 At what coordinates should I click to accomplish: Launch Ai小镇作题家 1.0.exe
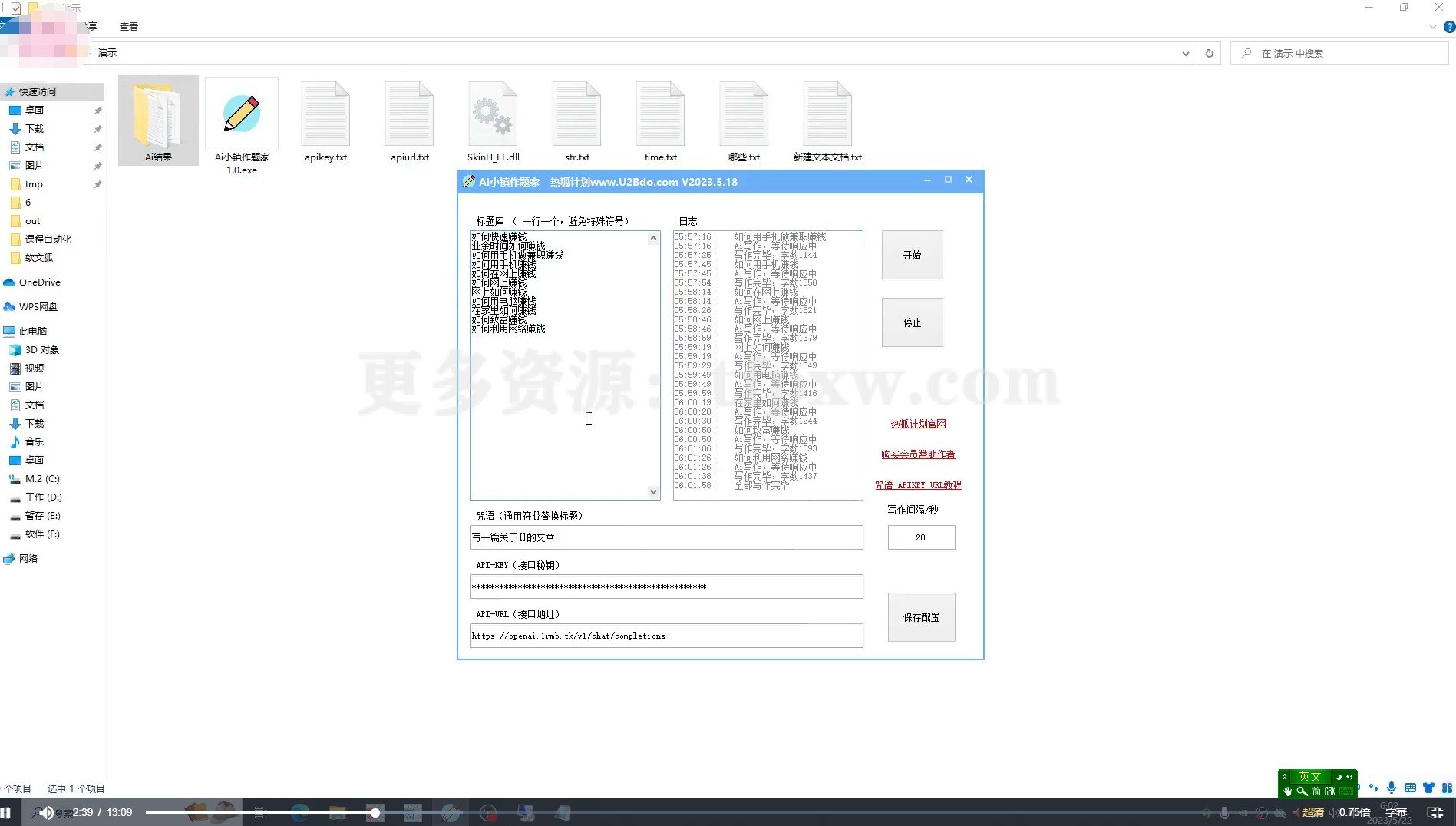[242, 115]
